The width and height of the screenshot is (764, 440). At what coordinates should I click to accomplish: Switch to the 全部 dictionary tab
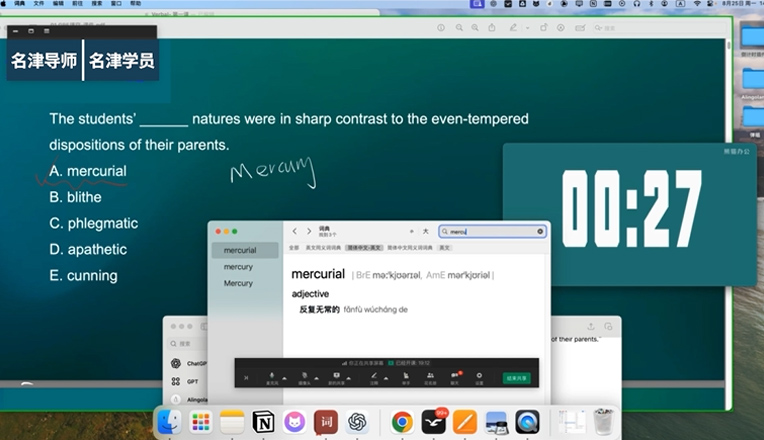[294, 247]
